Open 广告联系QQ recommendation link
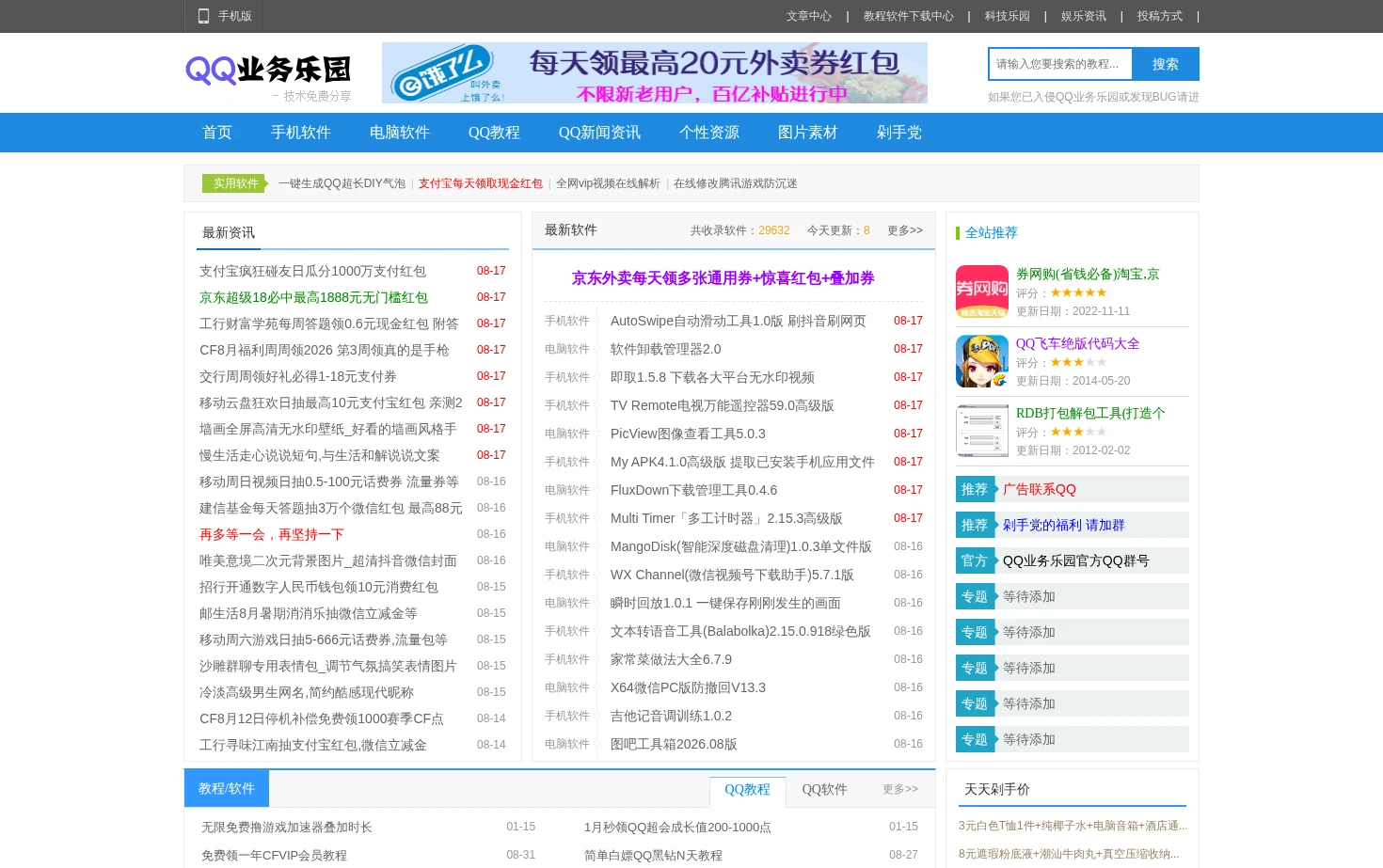Screen dimensions: 1383x868 [1039, 489]
